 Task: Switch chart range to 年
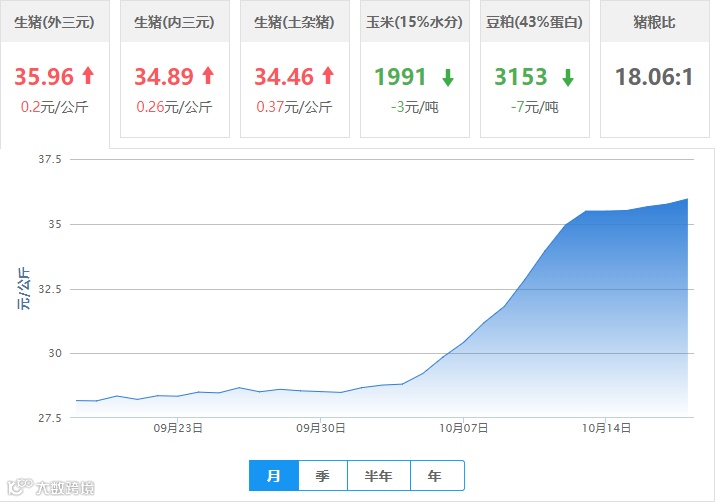[437, 476]
